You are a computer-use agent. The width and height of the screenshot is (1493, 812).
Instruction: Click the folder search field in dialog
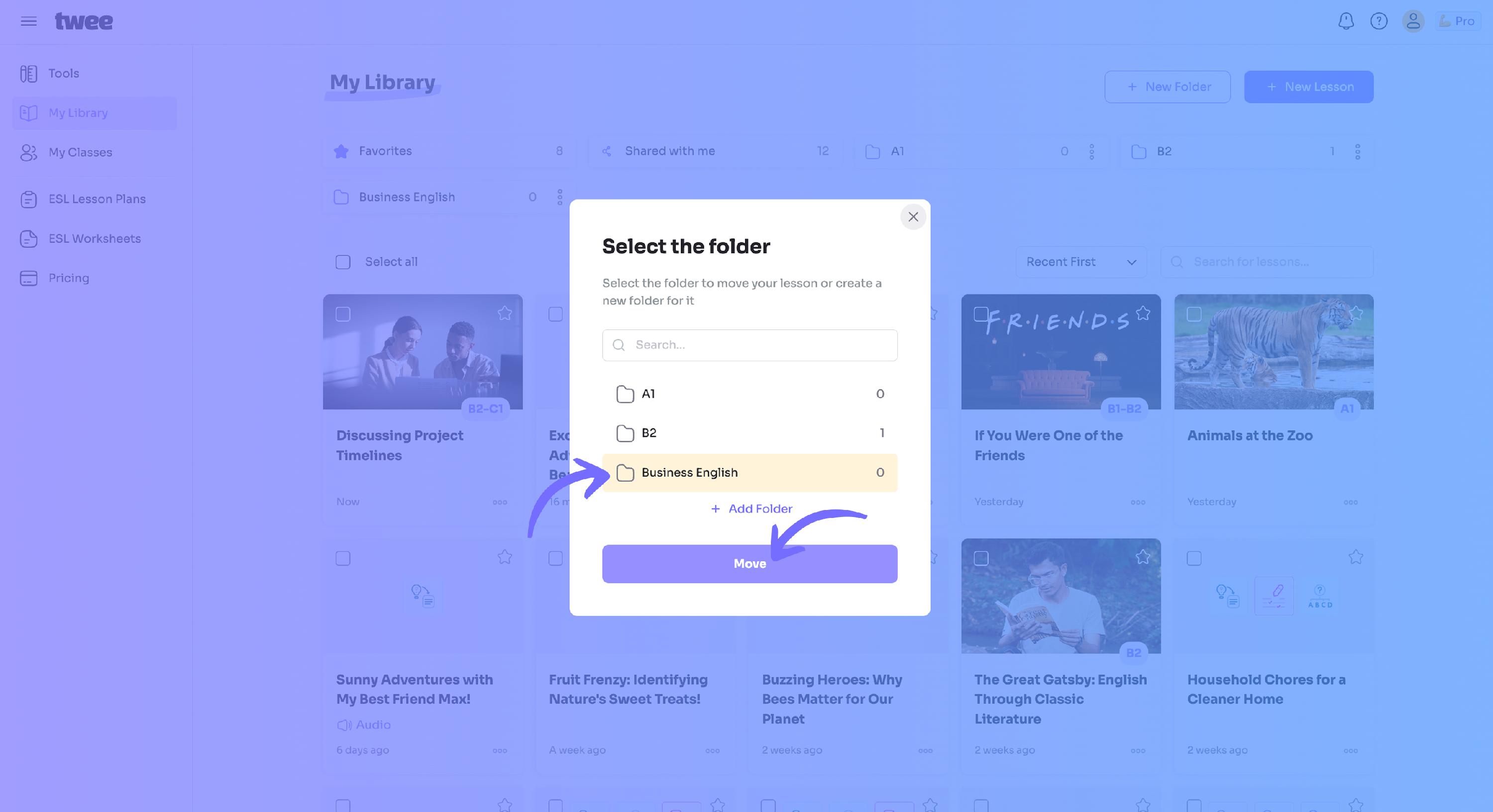(749, 345)
